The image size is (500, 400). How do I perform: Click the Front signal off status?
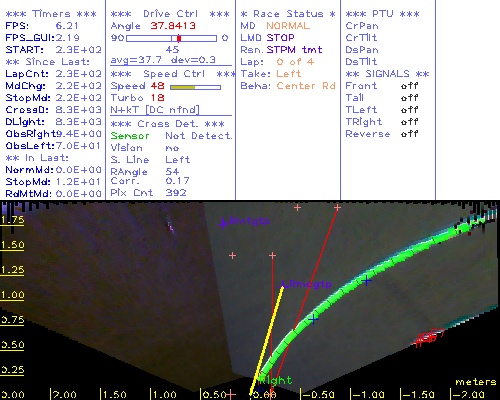tap(409, 86)
